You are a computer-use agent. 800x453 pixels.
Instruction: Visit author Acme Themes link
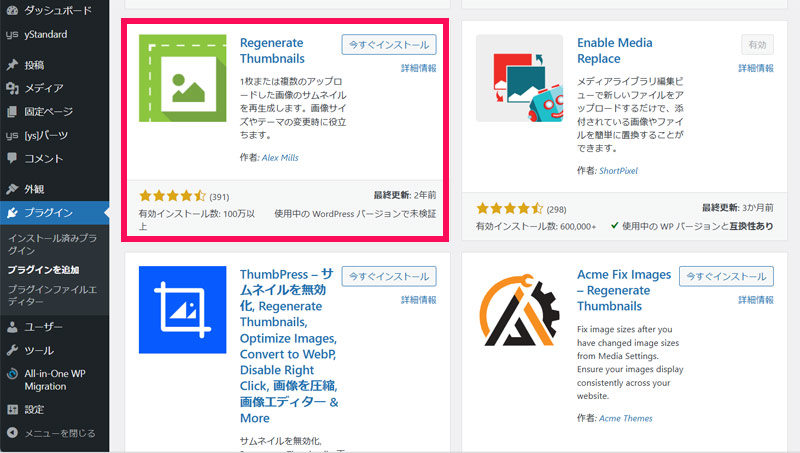[626, 418]
